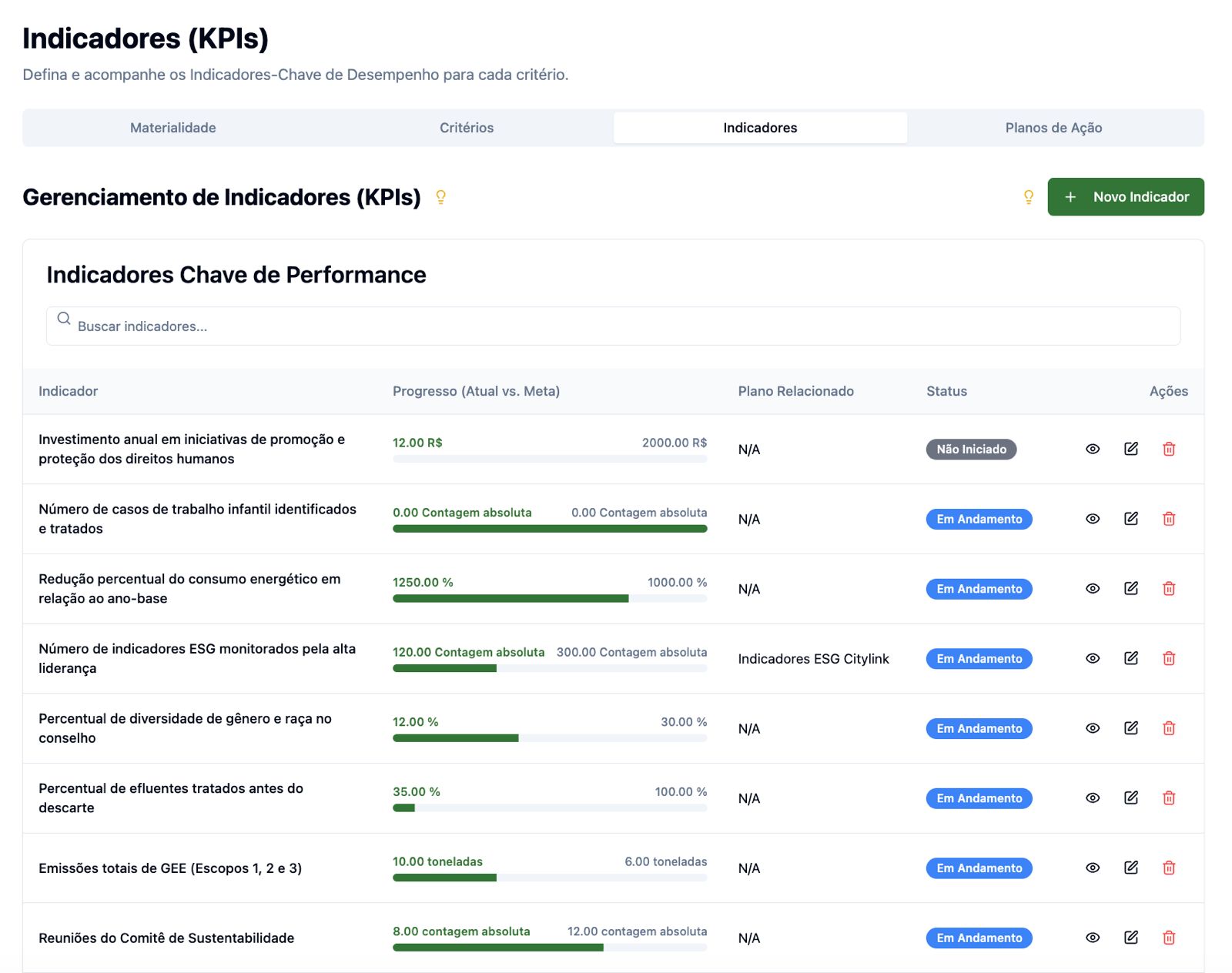The width and height of the screenshot is (1232, 973).
Task: Click the Indicadores ESG Citylink plan
Action: tap(812, 659)
